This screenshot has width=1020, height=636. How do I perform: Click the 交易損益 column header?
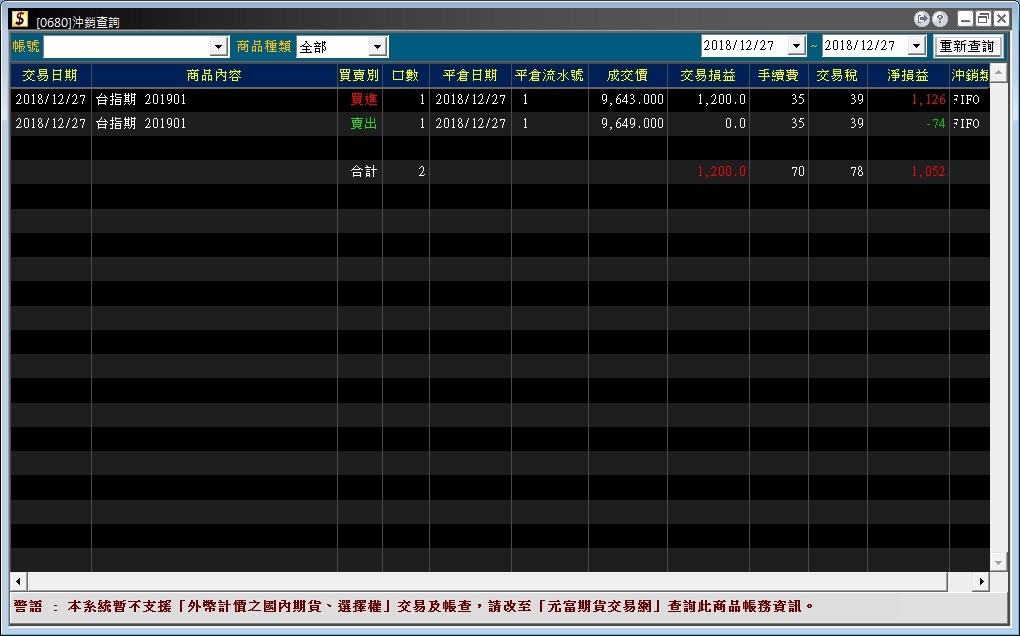click(x=708, y=75)
